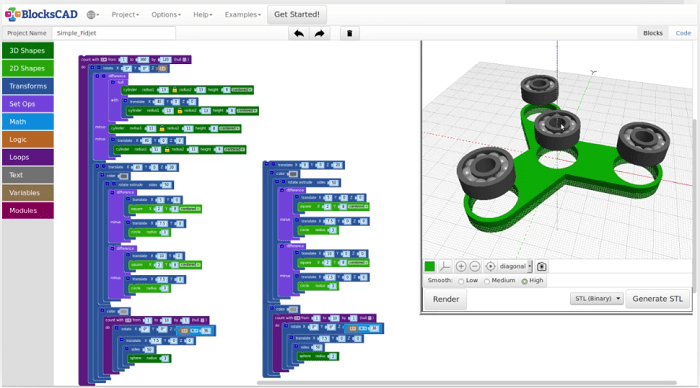Open the diagonal view dropdown
Viewport: 700px width, 388px height.
coord(515,267)
